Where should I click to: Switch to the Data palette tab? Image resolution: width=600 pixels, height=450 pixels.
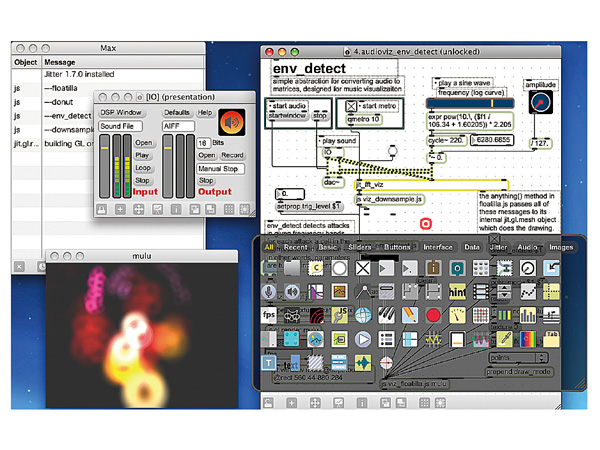click(x=472, y=247)
